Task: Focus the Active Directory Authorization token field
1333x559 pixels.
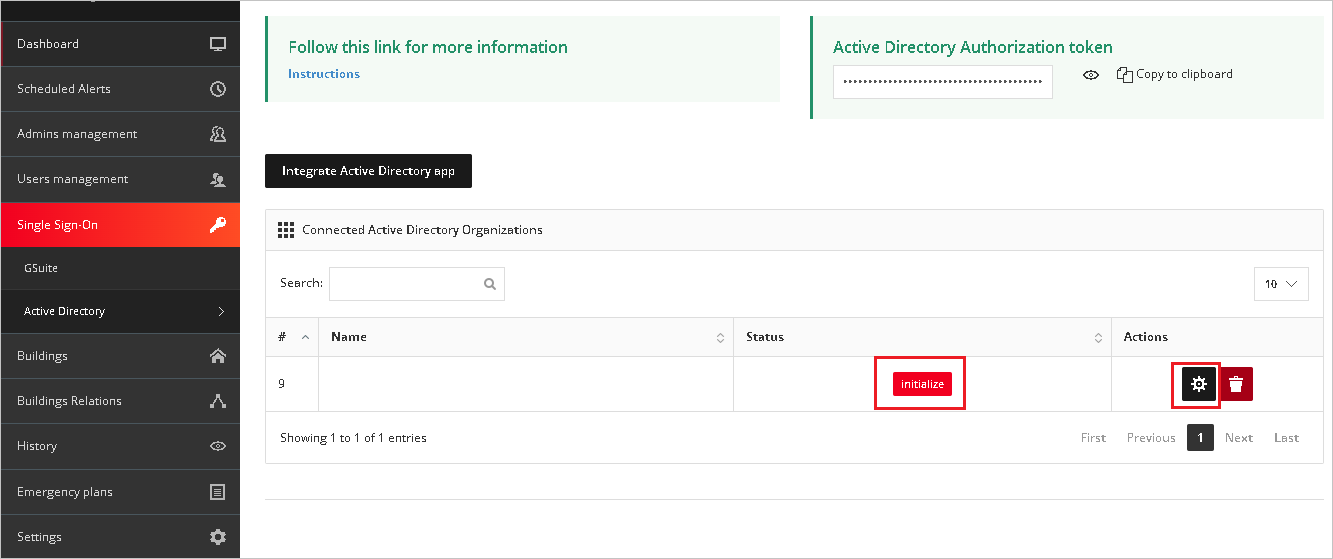Action: coord(943,82)
